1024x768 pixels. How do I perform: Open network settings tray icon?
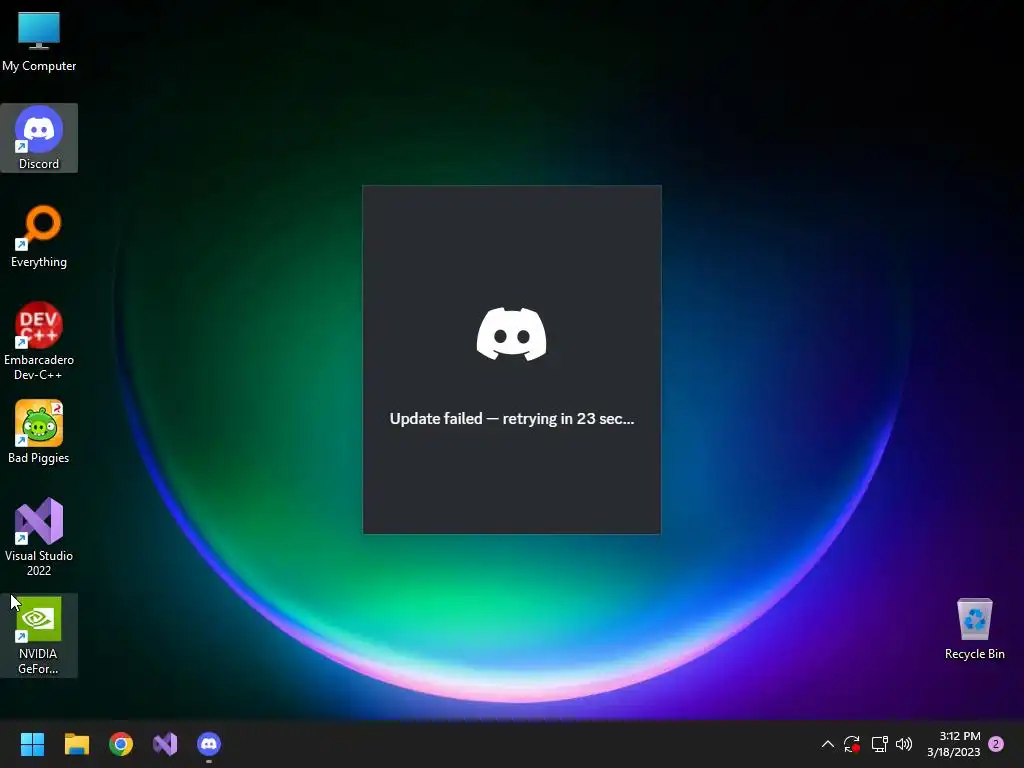click(879, 744)
